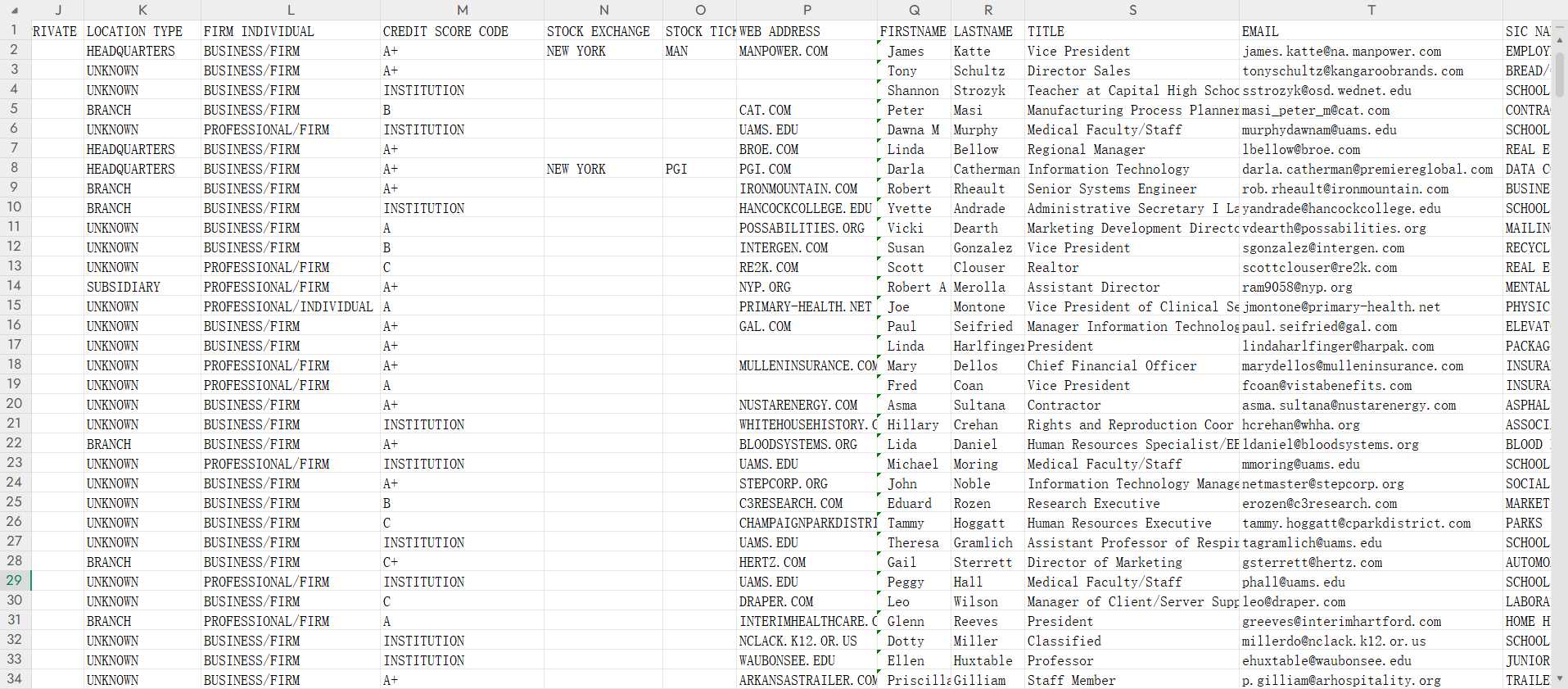
Task: Select the last name Huxtable cell
Action: pyautogui.click(x=987, y=660)
